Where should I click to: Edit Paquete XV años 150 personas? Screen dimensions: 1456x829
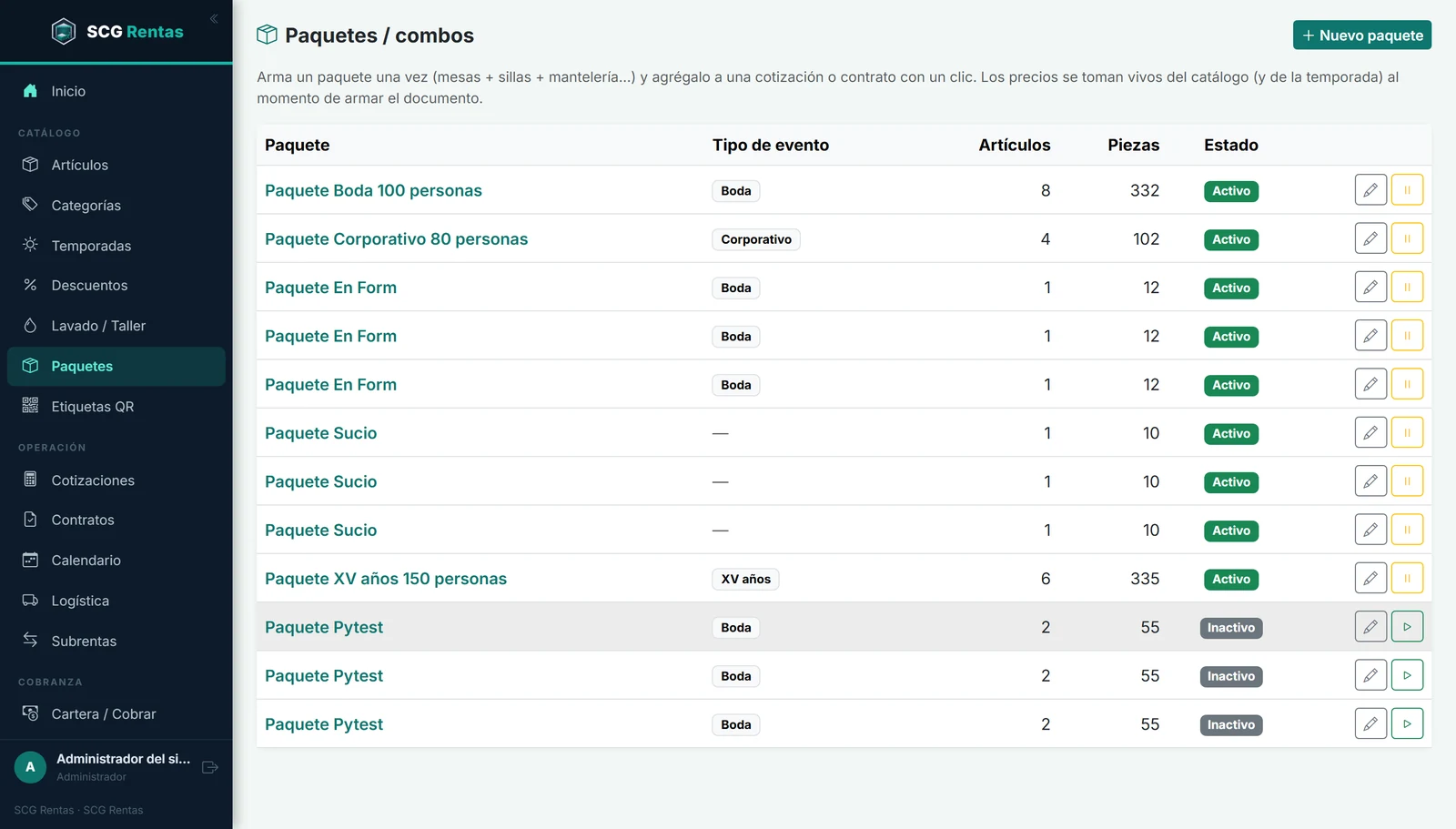click(1370, 578)
